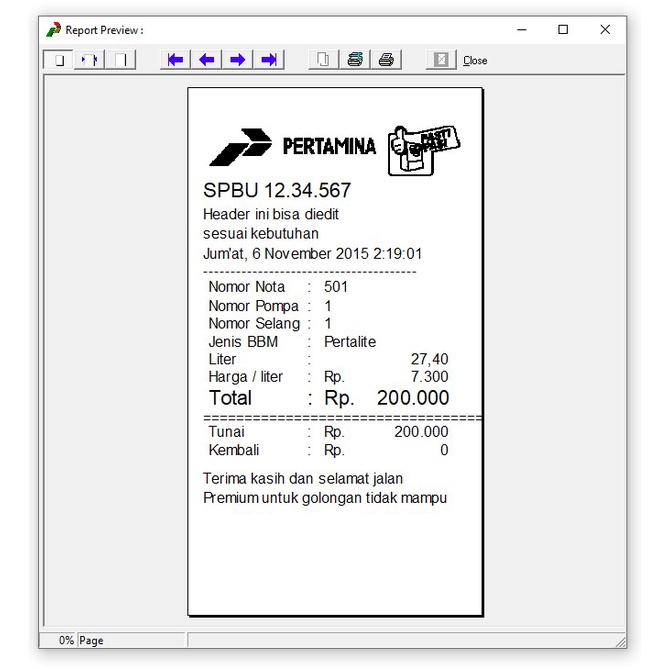Click the liter value '27,40'
The width and height of the screenshot is (669, 669).
pos(430,359)
